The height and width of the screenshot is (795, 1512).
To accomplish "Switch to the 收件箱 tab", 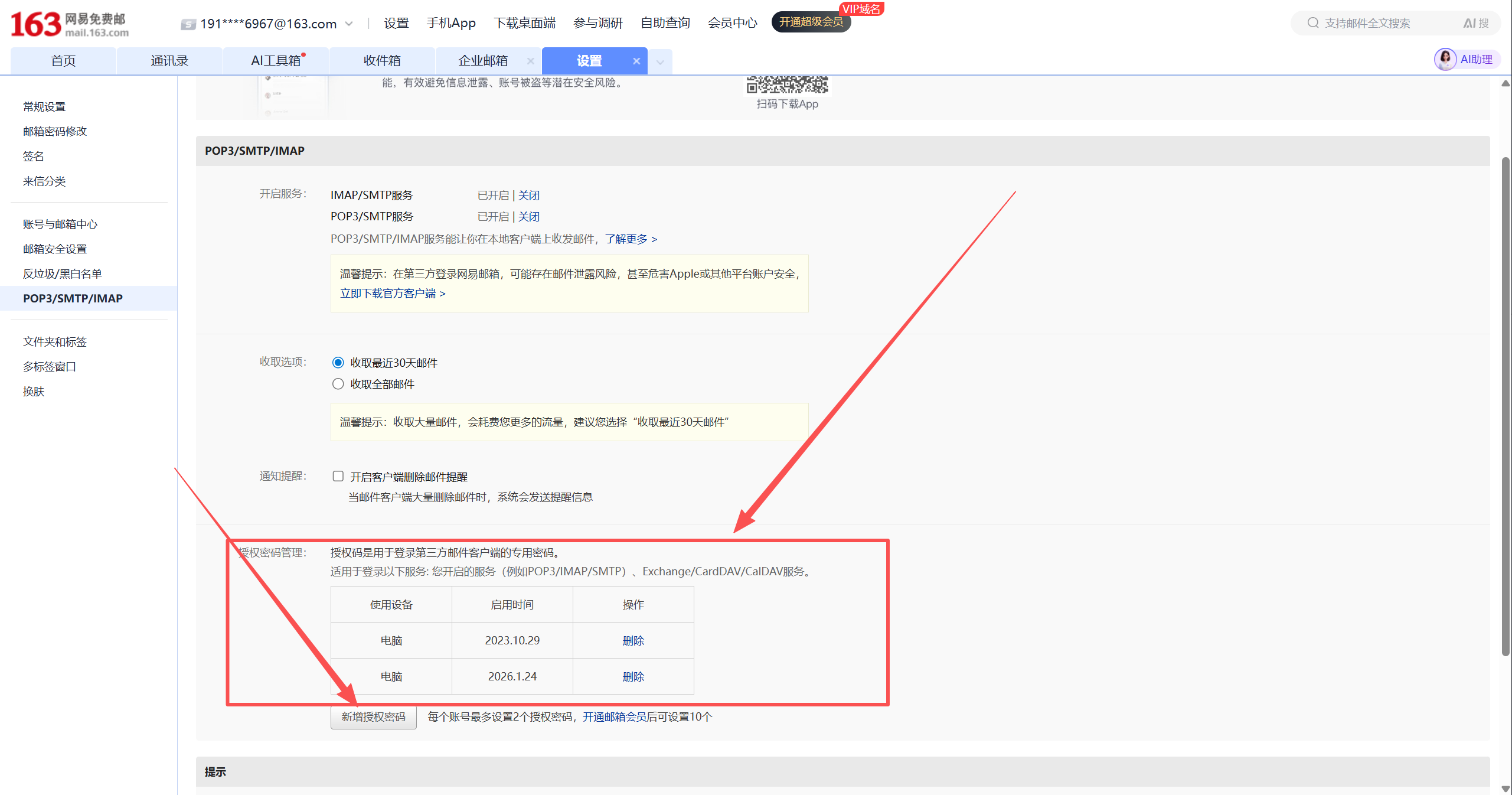I will coord(381,60).
